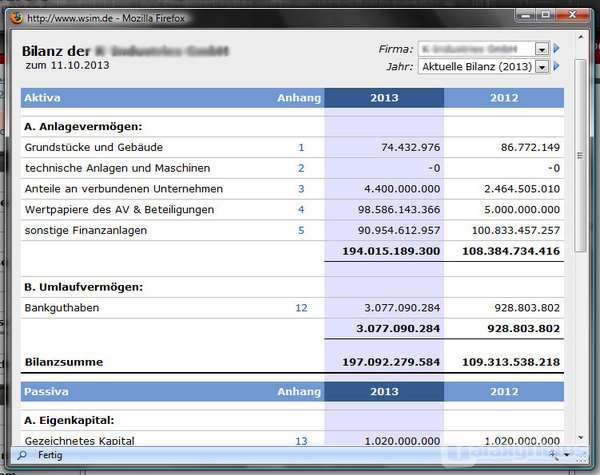Click the 'Grundstücke und Gebäude' row label
The height and width of the screenshot is (475, 600).
click(x=94, y=147)
